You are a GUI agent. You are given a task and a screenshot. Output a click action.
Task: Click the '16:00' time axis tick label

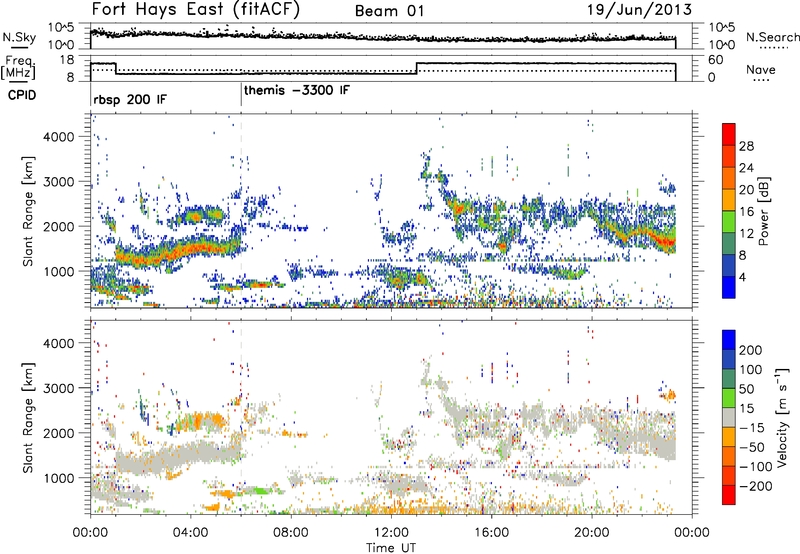pyautogui.click(x=491, y=533)
